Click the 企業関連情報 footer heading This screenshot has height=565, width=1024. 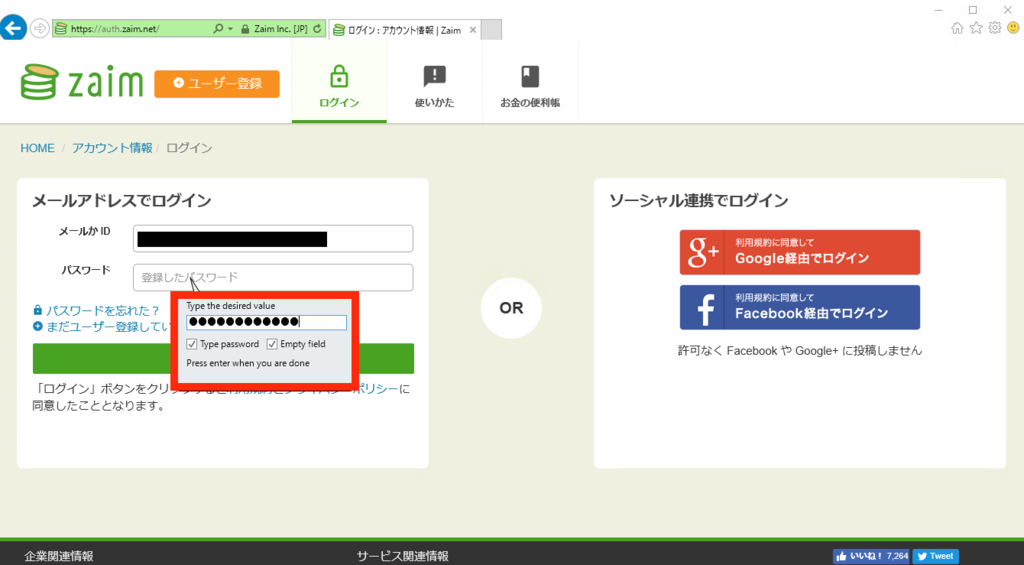pos(59,557)
